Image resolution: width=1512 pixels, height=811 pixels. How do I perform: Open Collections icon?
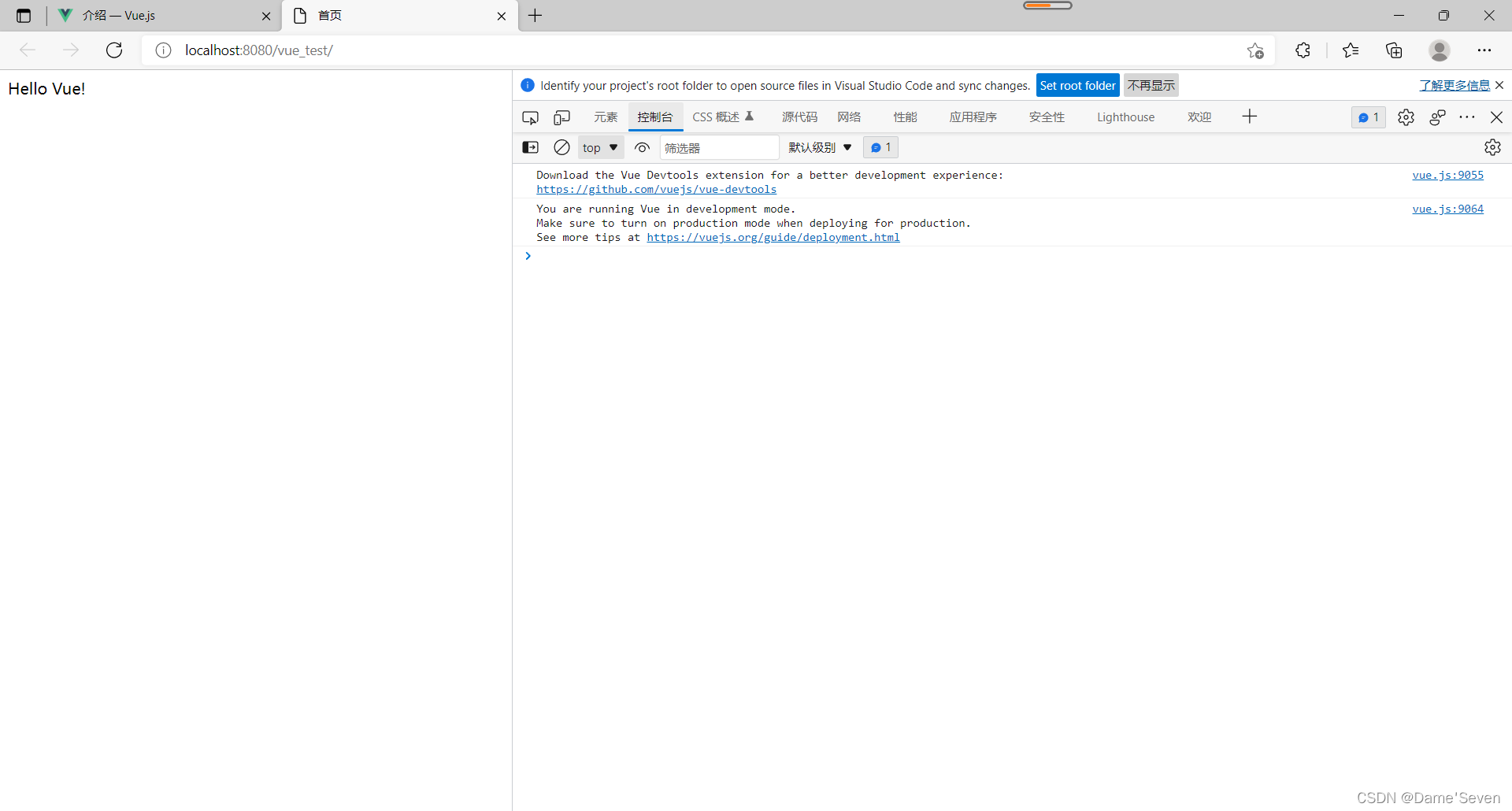(x=1394, y=50)
